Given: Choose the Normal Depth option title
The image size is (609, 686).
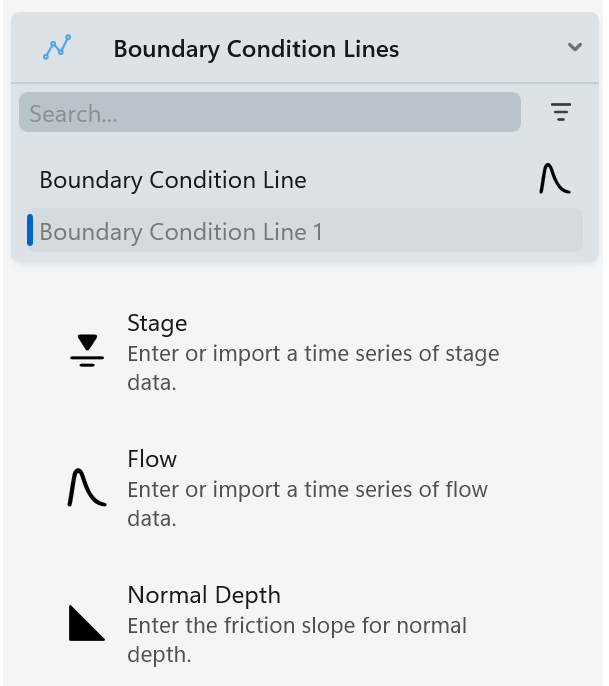Looking at the screenshot, I should 204,595.
